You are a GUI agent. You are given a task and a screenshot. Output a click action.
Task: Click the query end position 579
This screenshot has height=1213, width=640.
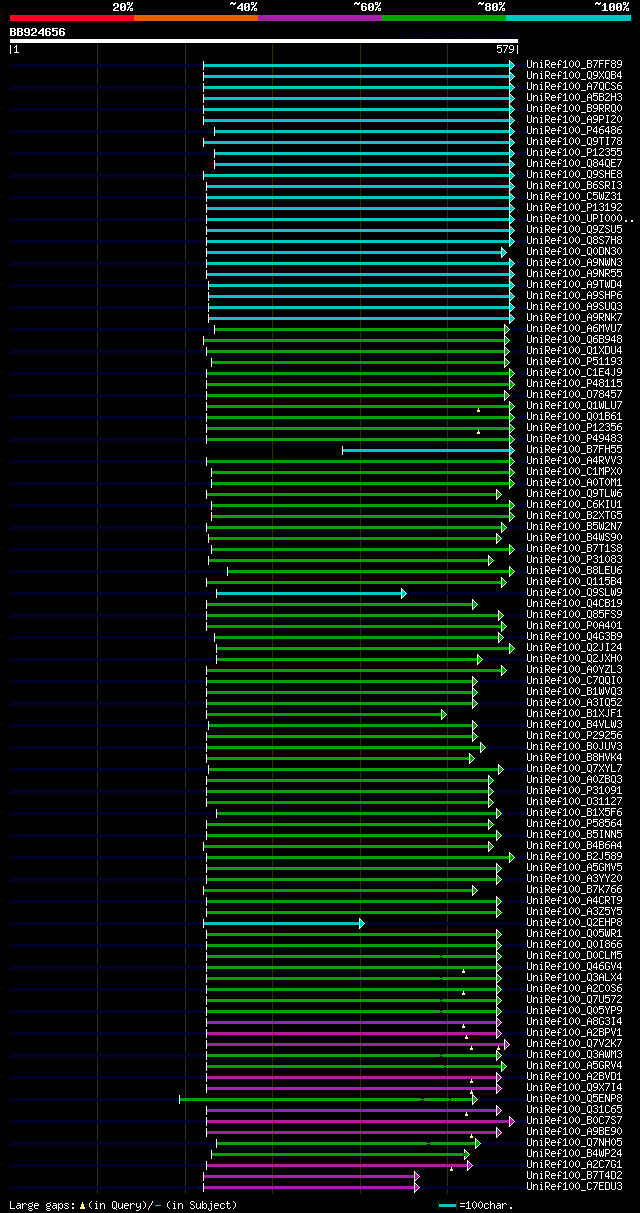point(505,49)
